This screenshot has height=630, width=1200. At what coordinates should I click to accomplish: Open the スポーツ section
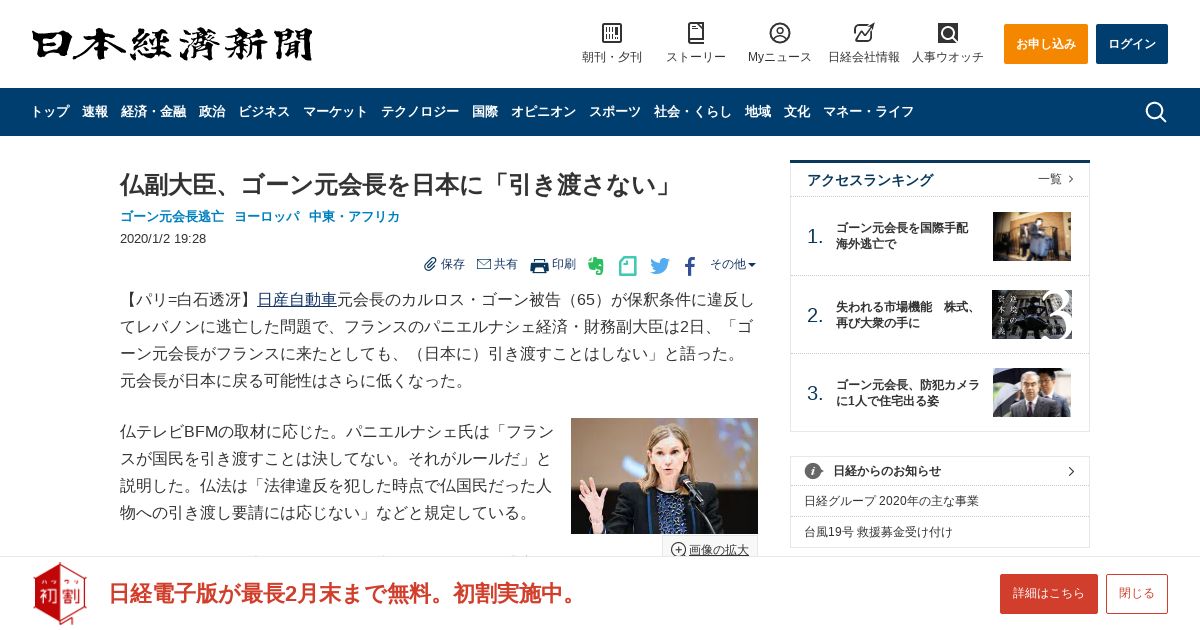point(615,112)
